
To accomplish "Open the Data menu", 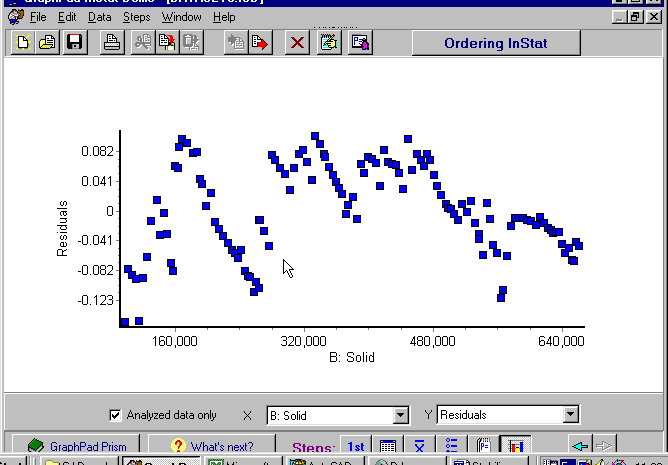I will pyautogui.click(x=100, y=17).
